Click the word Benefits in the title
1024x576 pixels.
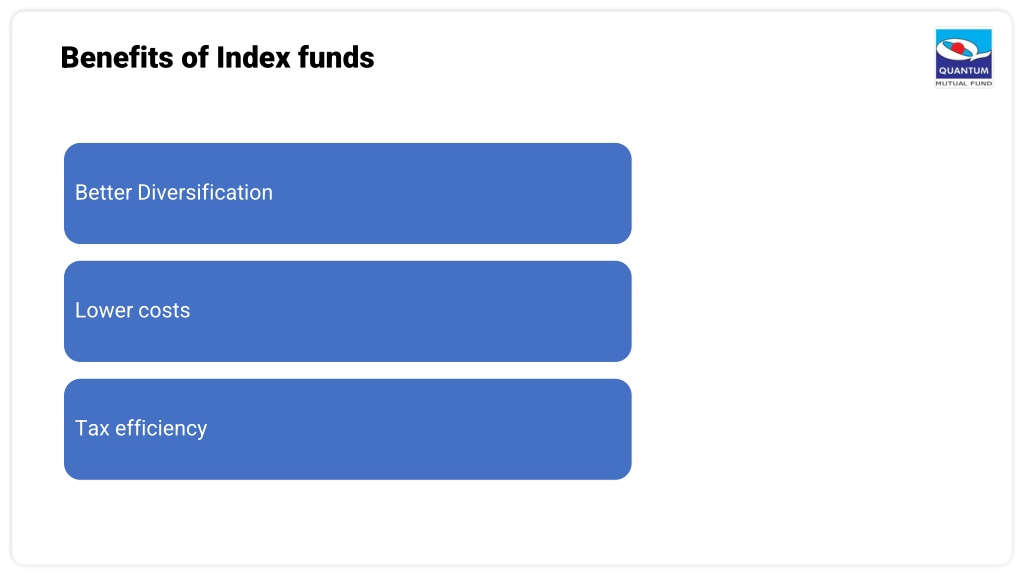[118, 57]
